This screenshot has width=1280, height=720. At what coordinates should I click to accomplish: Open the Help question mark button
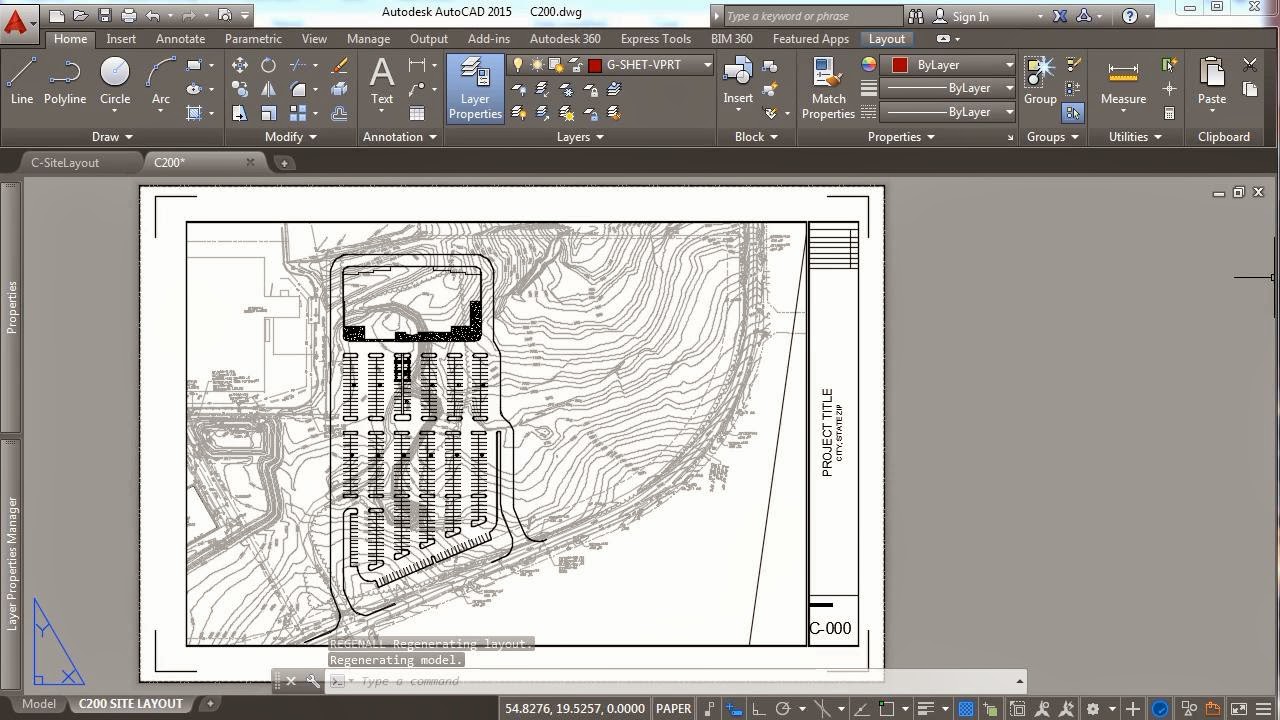[1129, 16]
